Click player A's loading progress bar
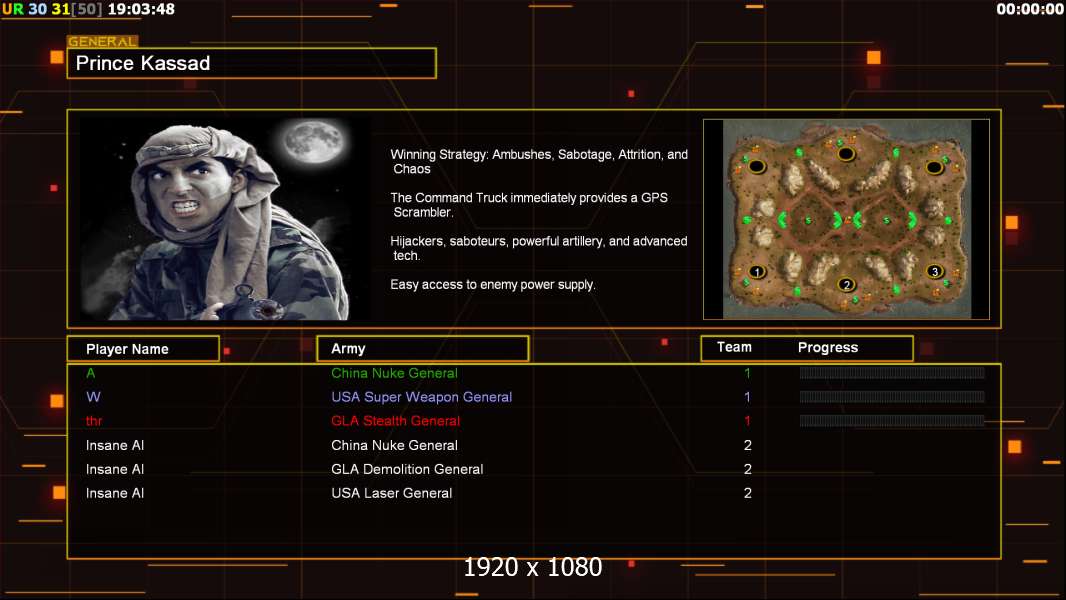The width and height of the screenshot is (1066, 600). [892, 372]
